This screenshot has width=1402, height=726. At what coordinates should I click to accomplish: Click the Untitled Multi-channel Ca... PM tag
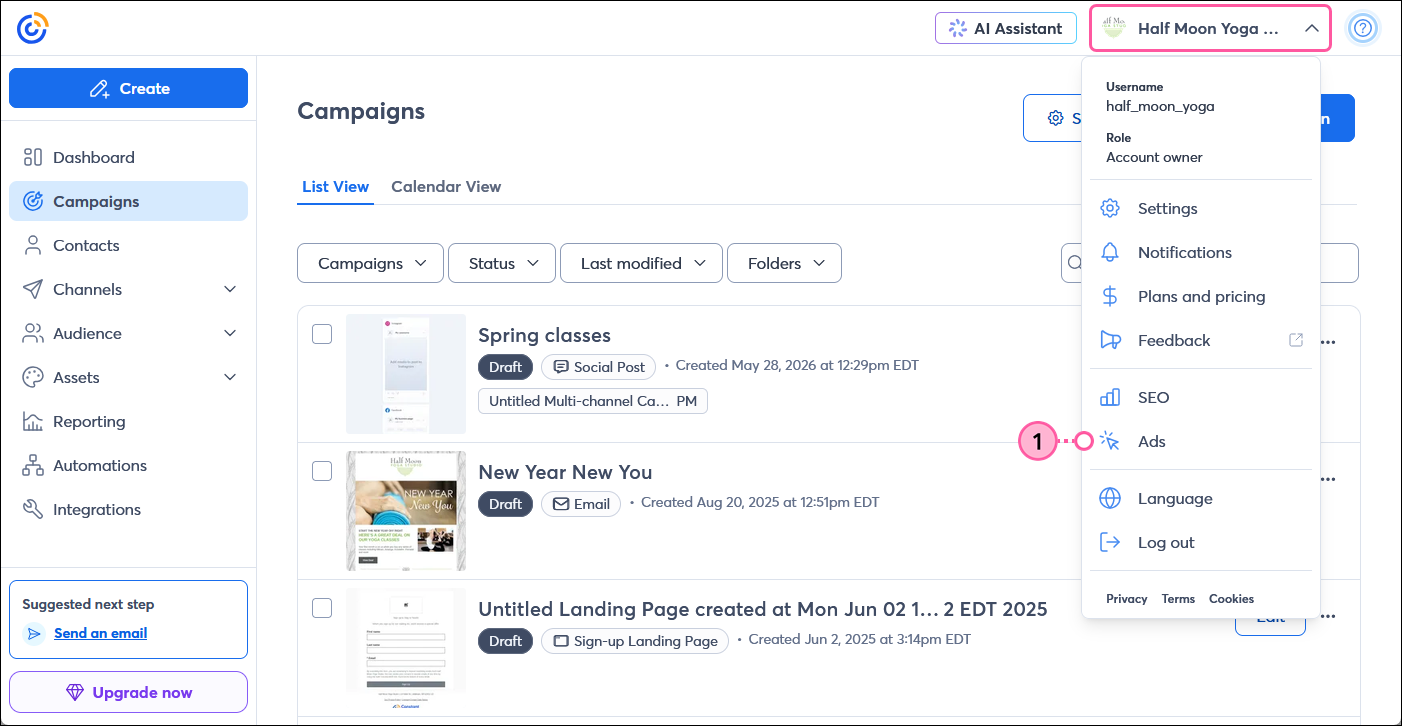[593, 401]
